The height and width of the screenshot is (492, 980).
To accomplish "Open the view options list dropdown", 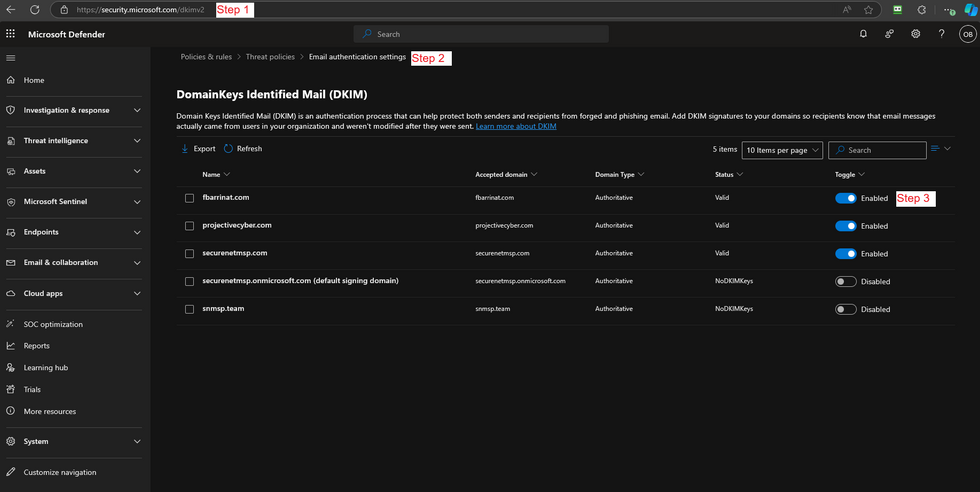I will click(941, 149).
